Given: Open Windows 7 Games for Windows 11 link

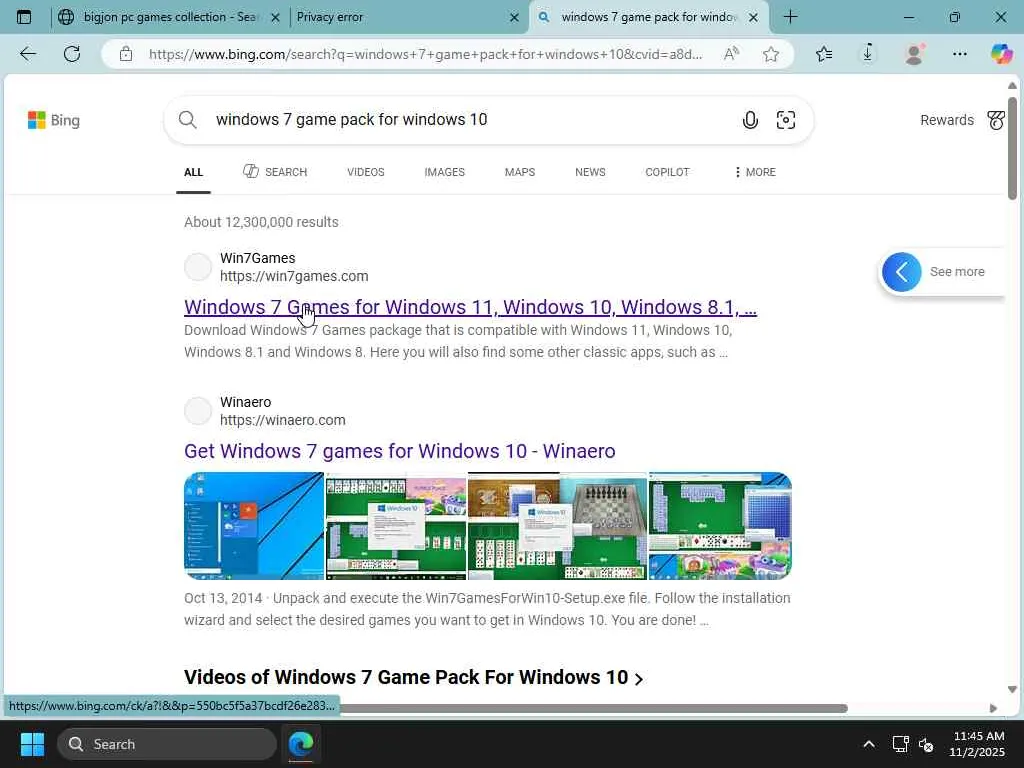Looking at the screenshot, I should pos(470,307).
